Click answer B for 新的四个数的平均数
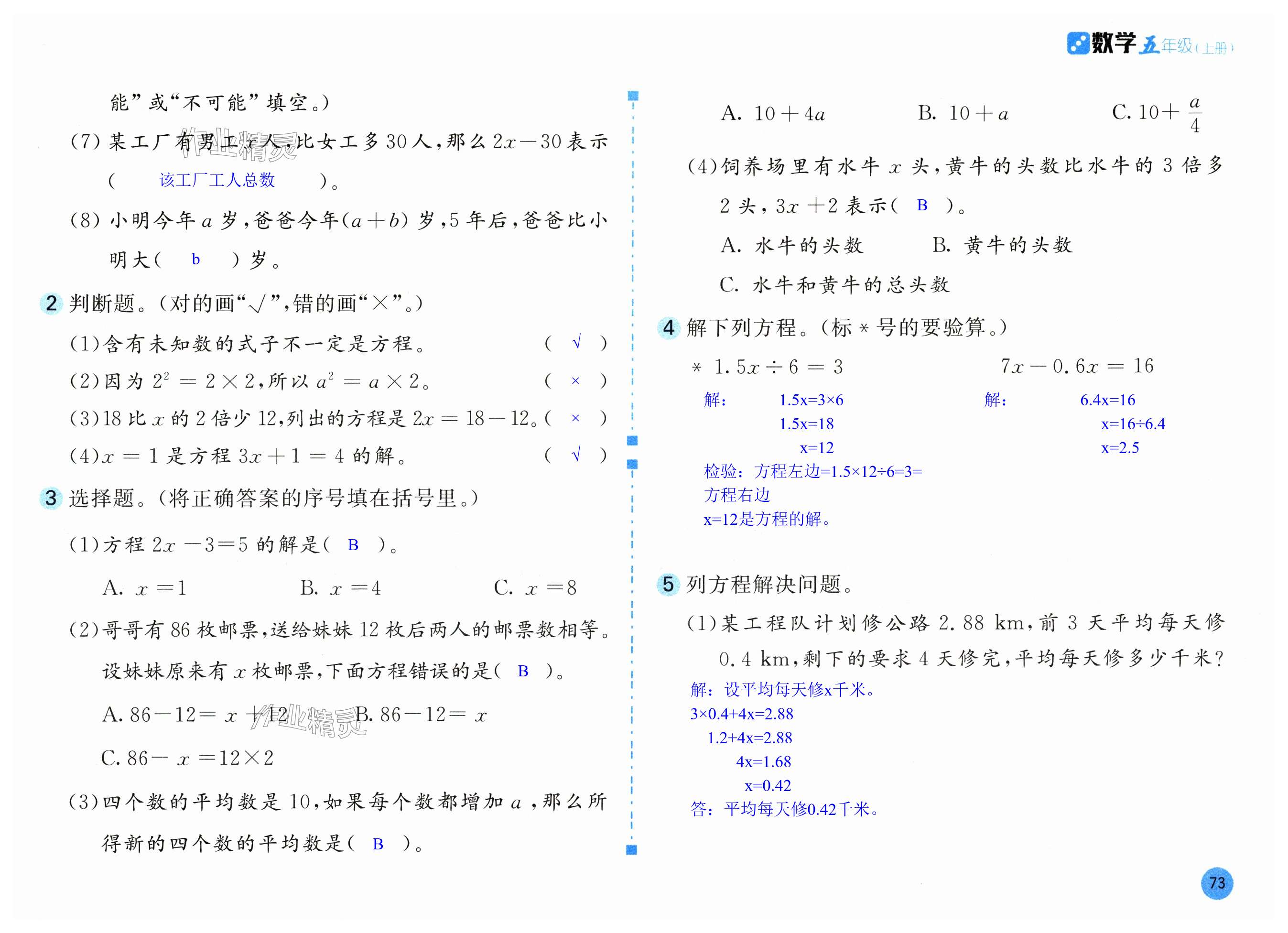This screenshot has width=1288, height=933. (378, 844)
